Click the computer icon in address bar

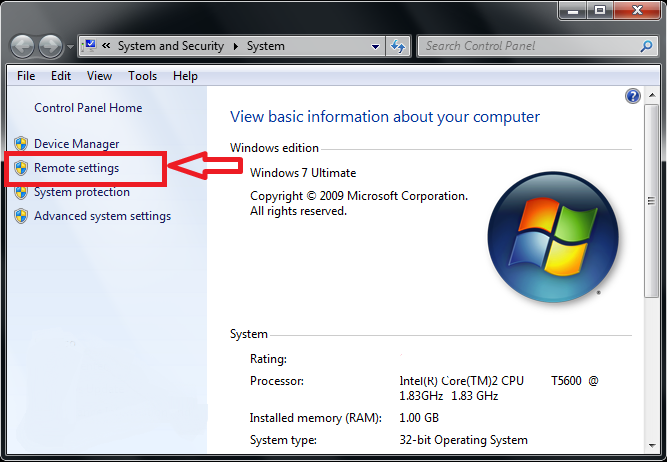coord(90,46)
